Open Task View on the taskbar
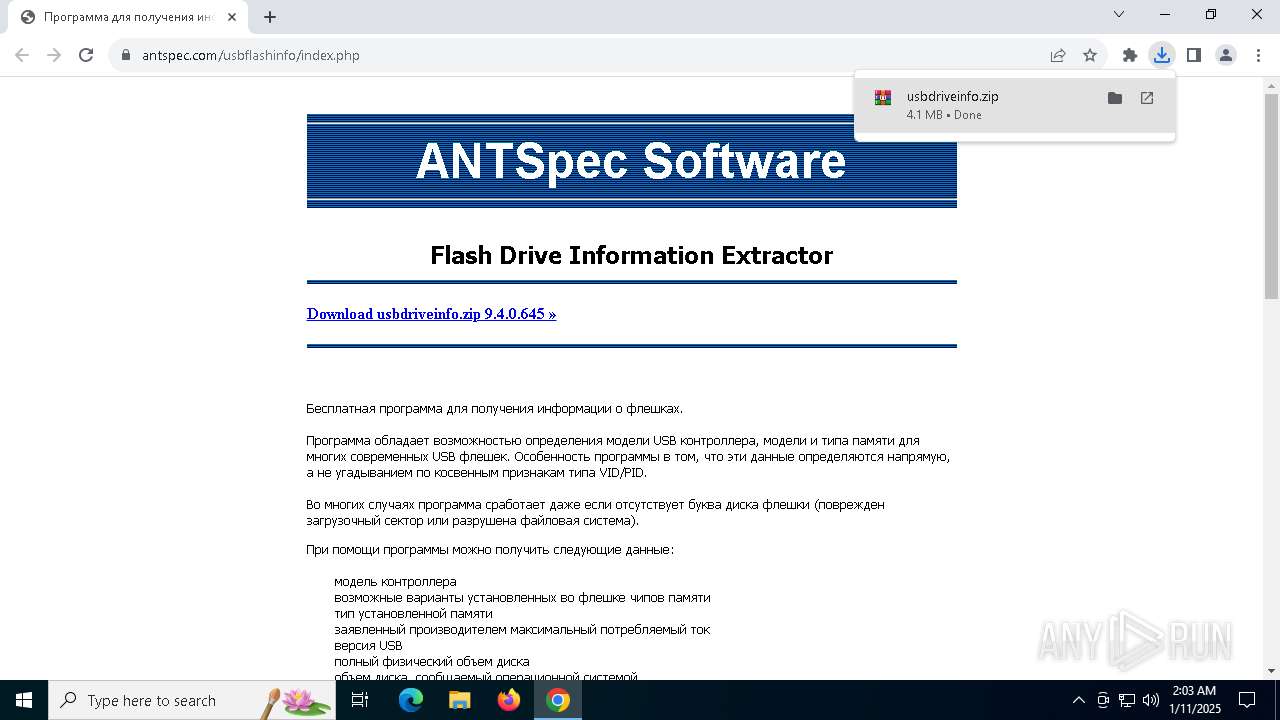The image size is (1280, 720). click(x=360, y=700)
